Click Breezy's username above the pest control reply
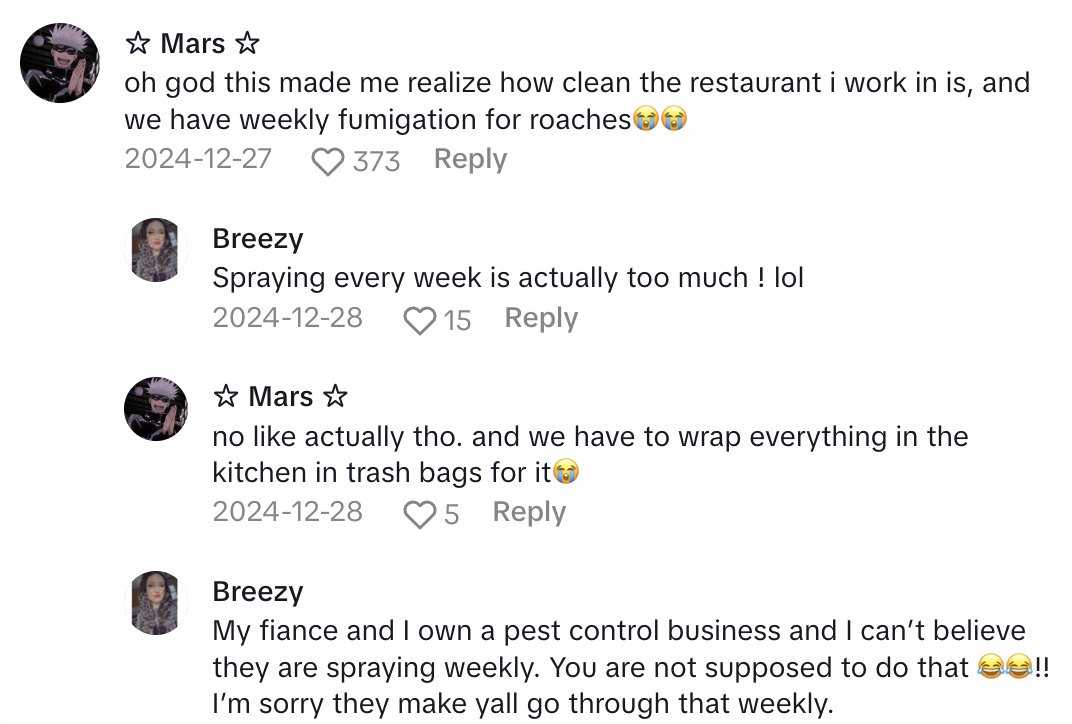Viewport: 1072px width, 724px height. click(x=258, y=591)
